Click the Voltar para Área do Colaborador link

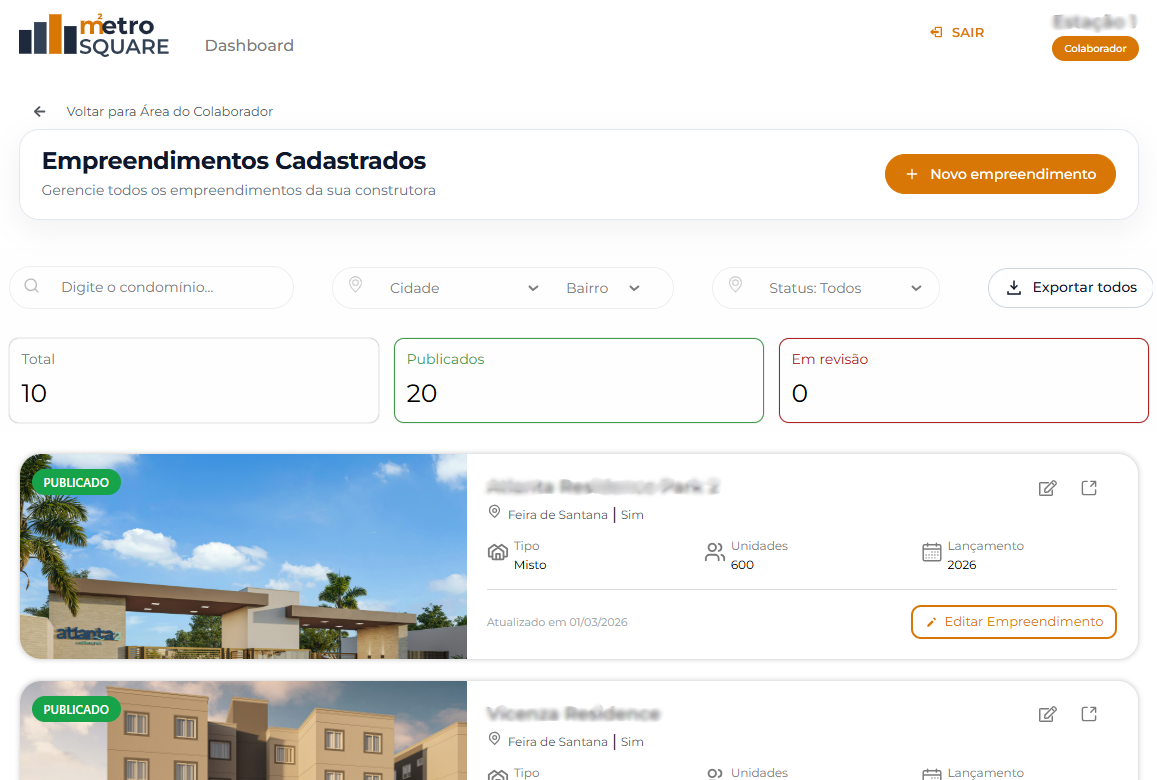click(170, 111)
